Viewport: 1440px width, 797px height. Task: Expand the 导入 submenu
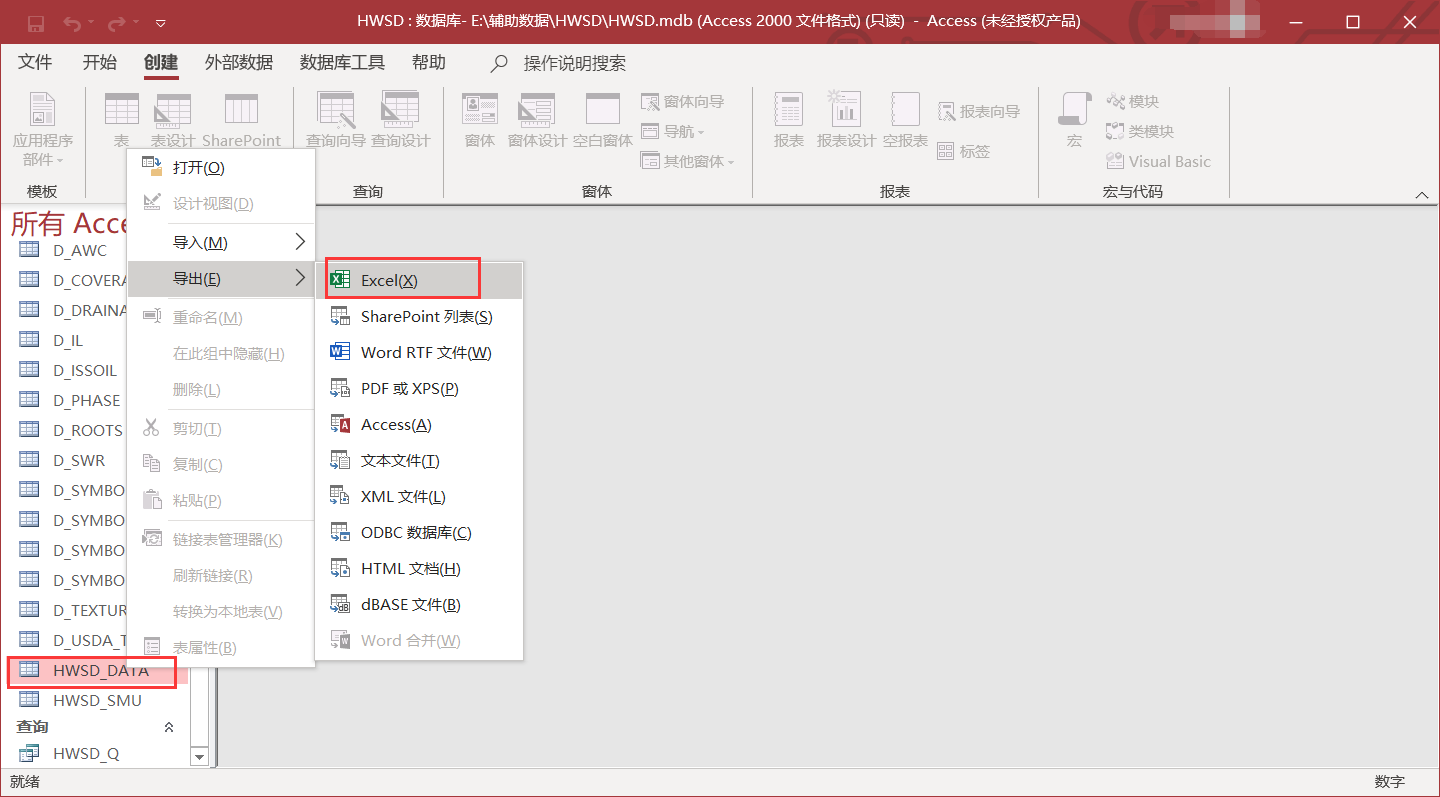[221, 242]
